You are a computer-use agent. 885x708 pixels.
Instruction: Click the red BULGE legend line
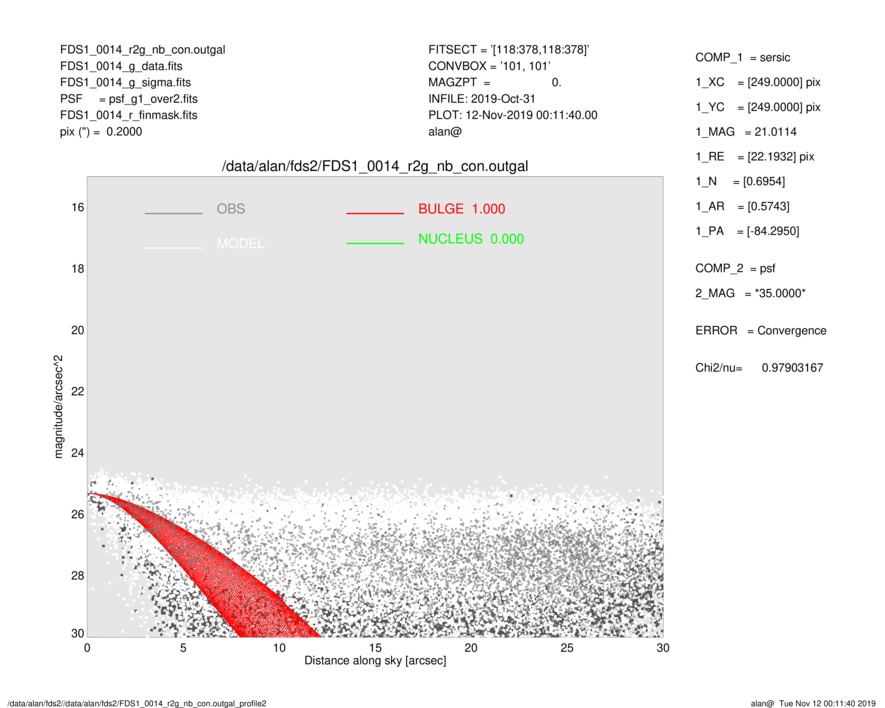(x=375, y=213)
